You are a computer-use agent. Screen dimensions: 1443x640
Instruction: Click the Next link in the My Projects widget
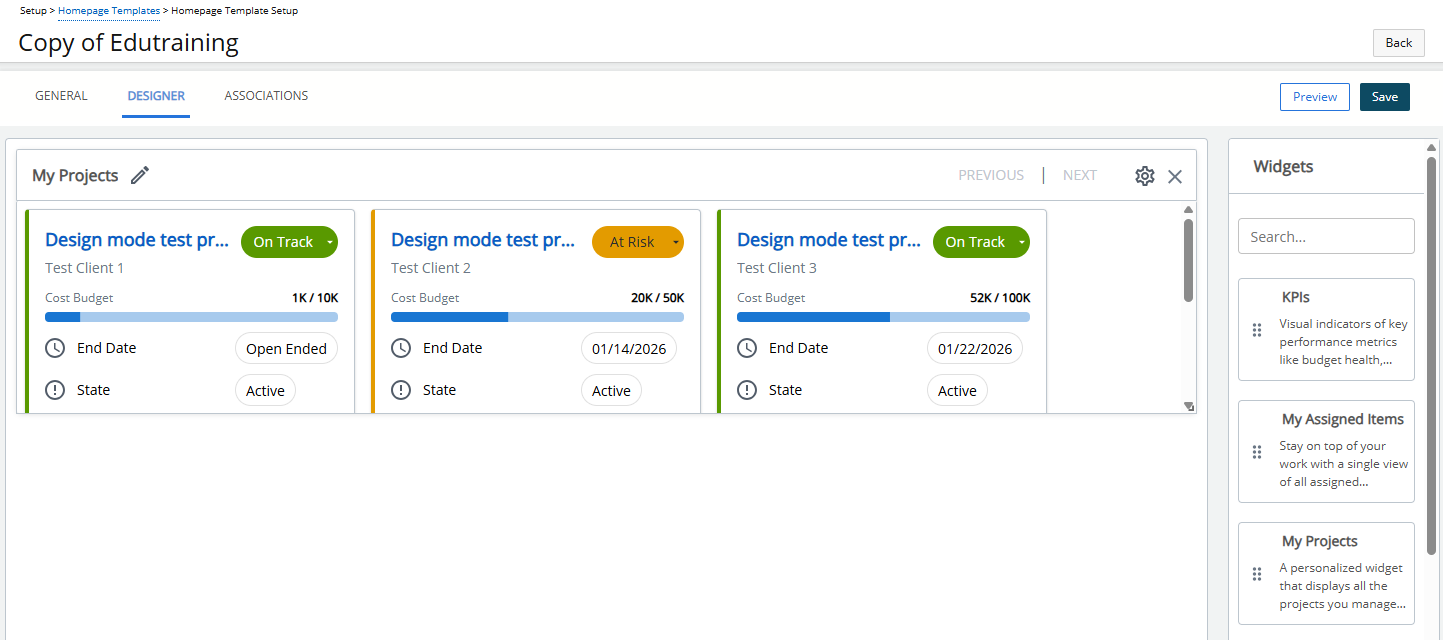pos(1079,174)
